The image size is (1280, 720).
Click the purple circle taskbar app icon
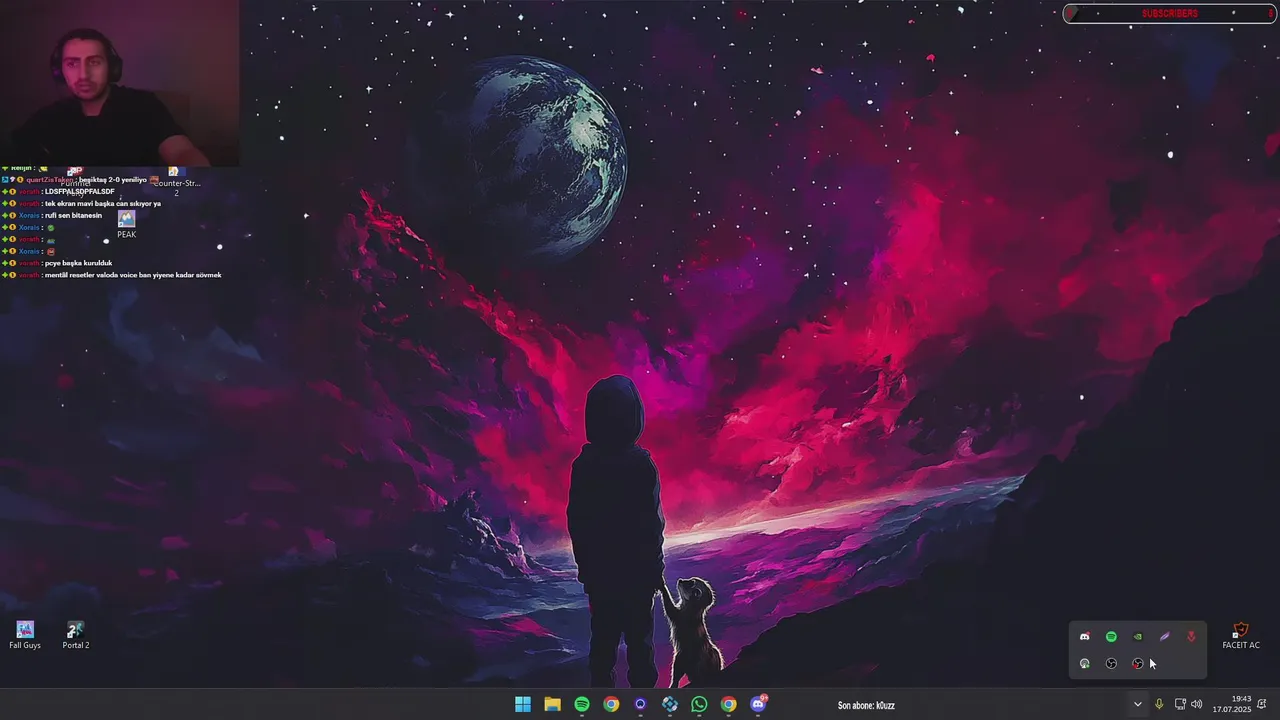641,704
